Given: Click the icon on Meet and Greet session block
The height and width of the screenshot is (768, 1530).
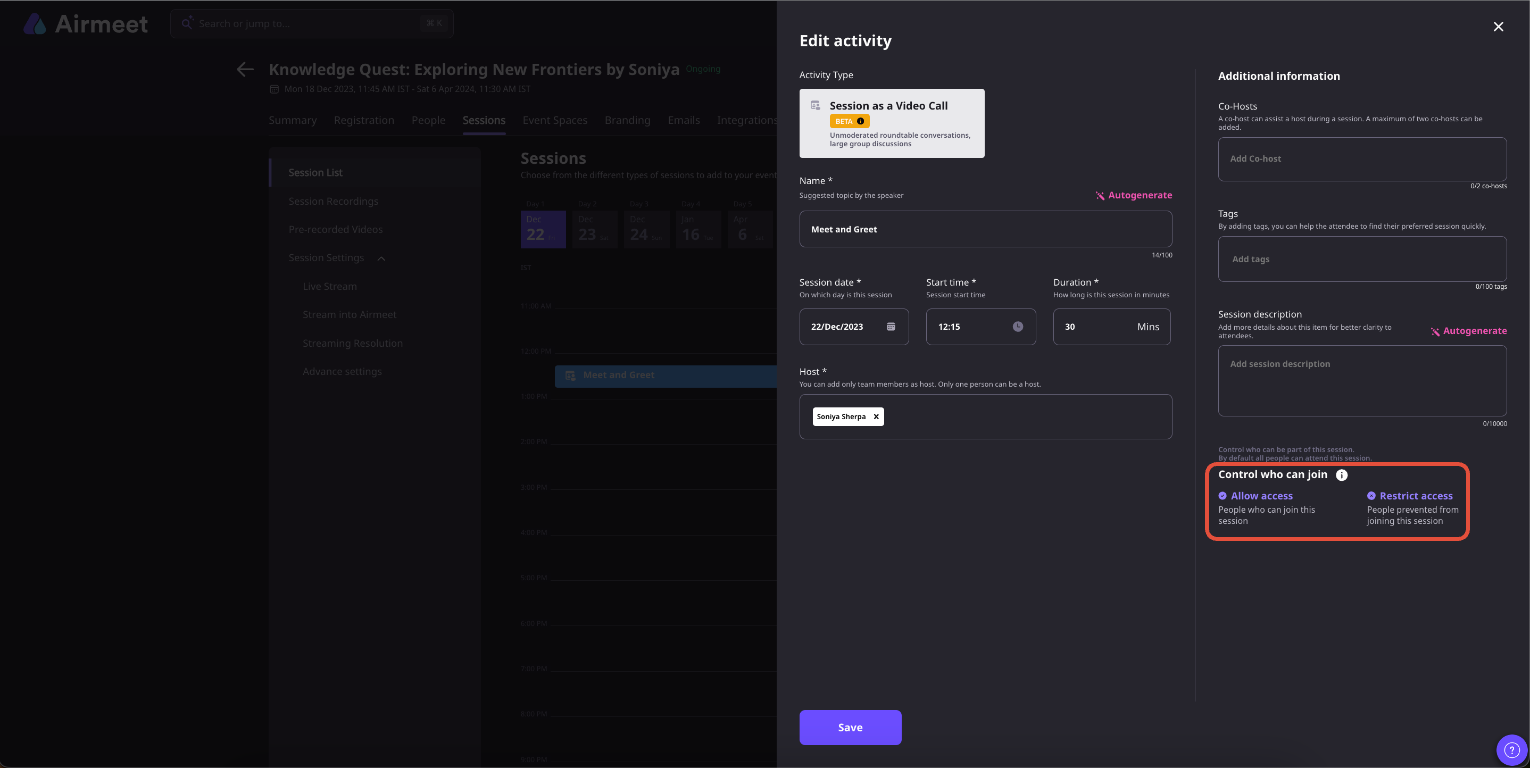Looking at the screenshot, I should coord(570,375).
